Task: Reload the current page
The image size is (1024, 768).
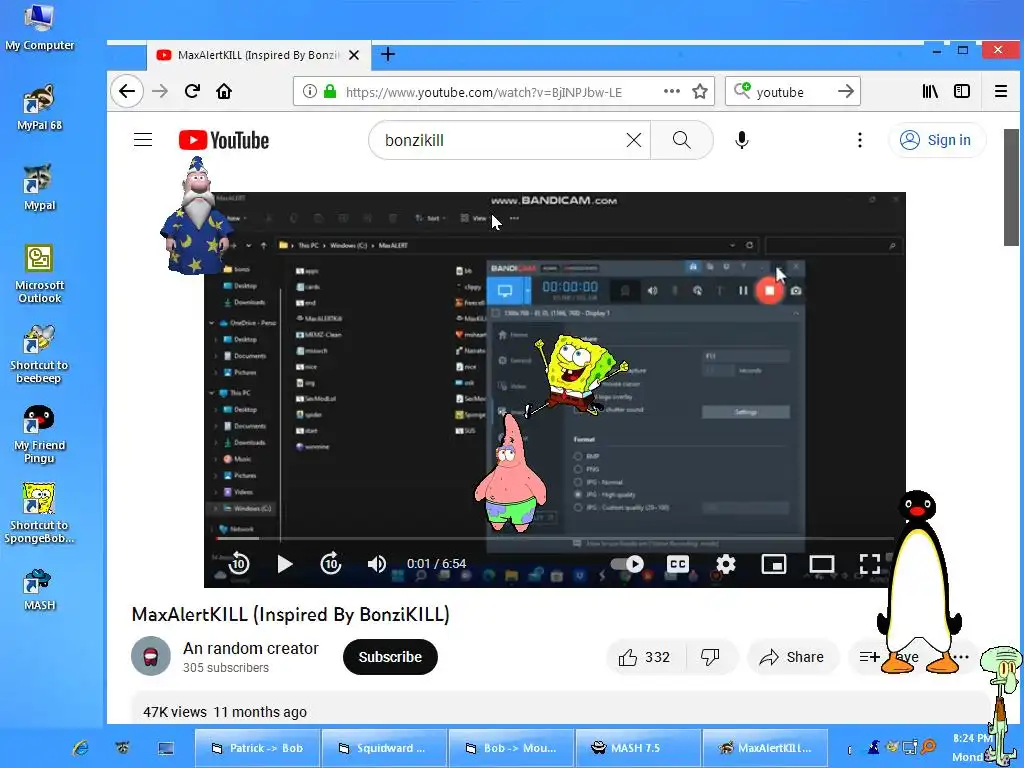Action: [192, 91]
